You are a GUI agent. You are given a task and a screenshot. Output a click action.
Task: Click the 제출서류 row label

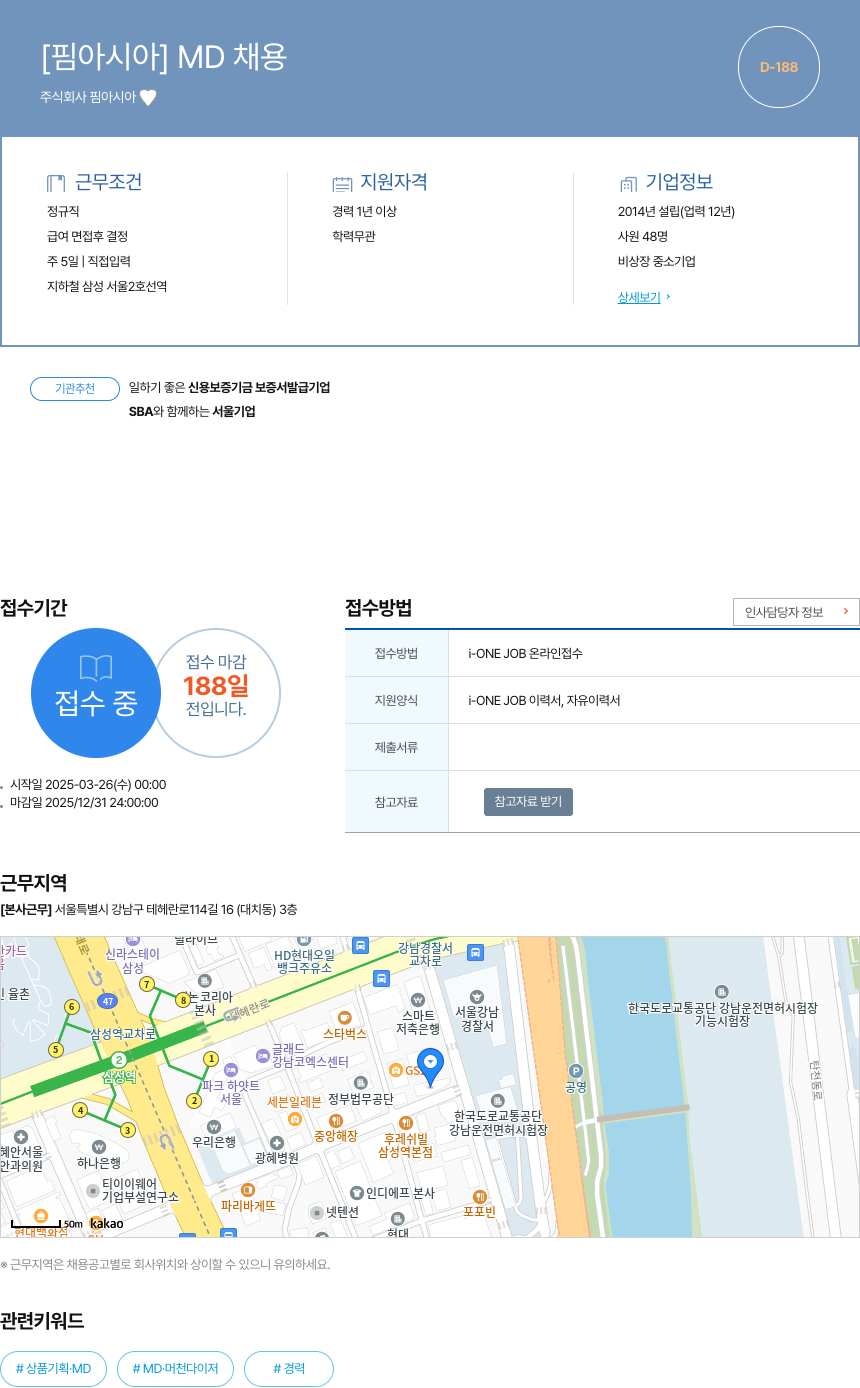point(396,747)
